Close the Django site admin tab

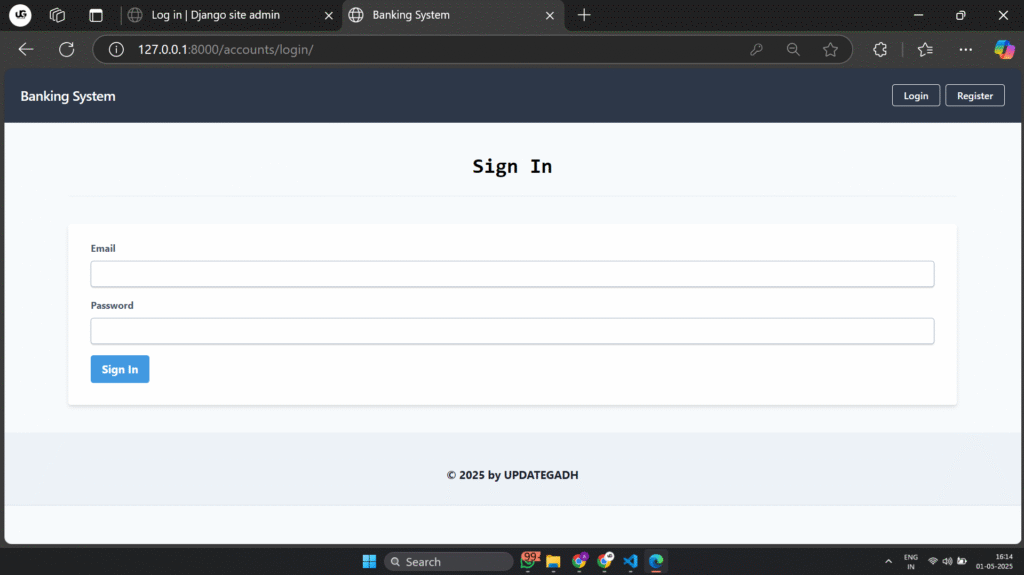click(x=328, y=15)
